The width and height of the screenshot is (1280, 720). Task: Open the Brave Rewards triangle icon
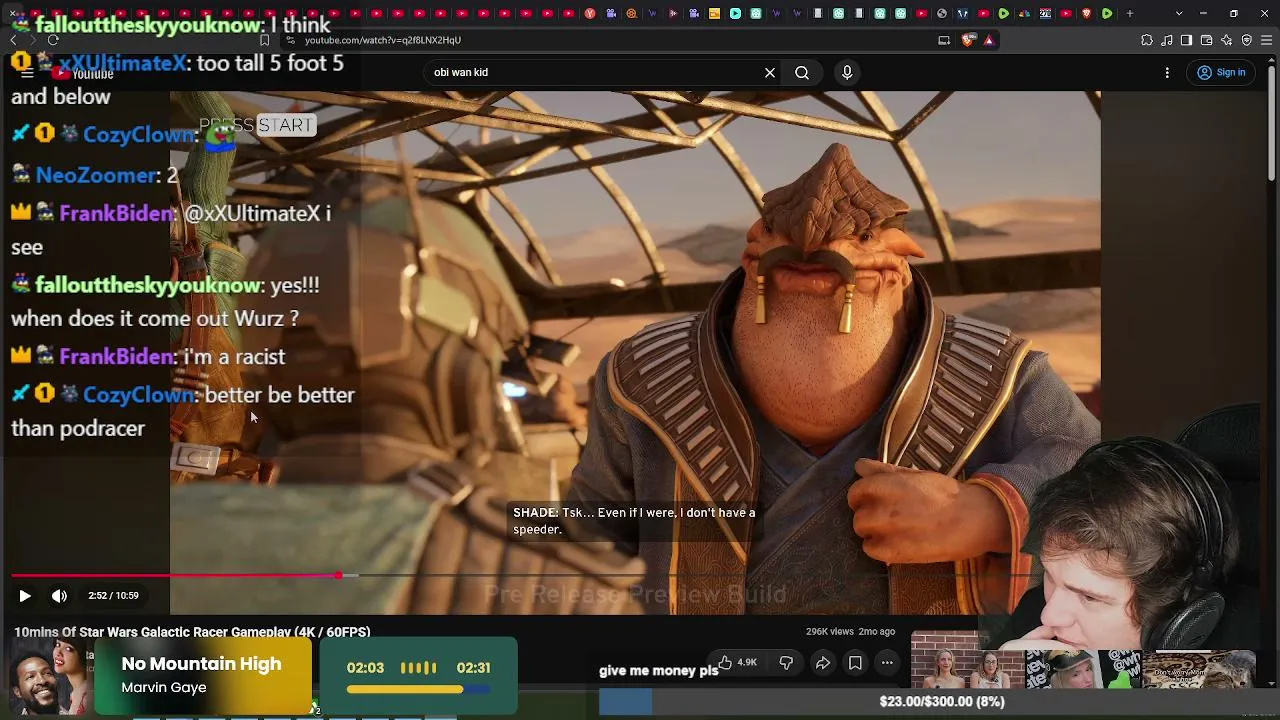coord(989,40)
